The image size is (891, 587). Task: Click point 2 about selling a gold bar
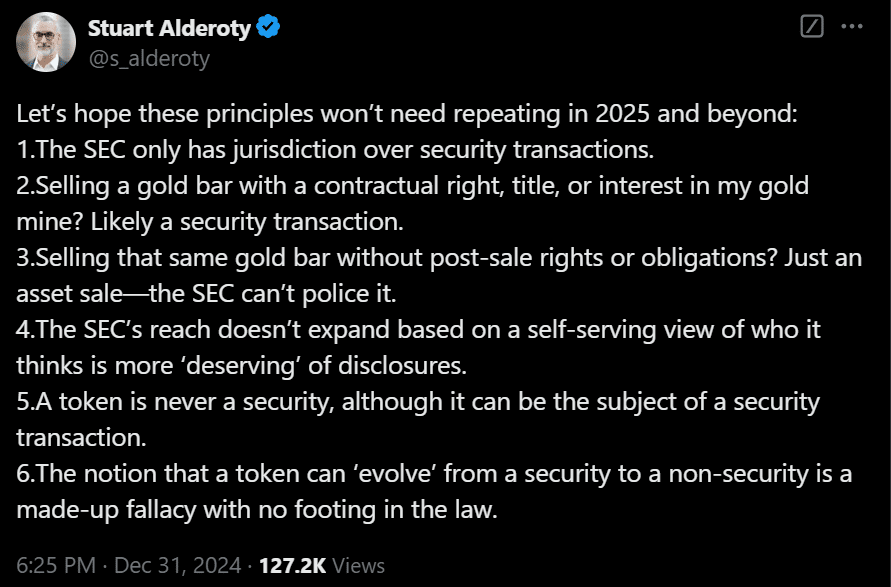point(413,186)
